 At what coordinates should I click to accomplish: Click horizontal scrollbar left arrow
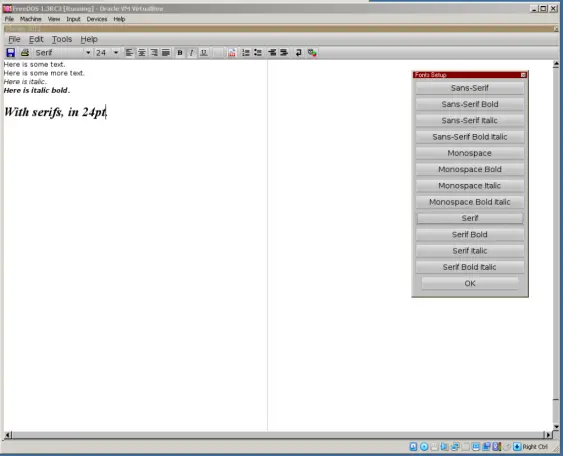tap(8, 435)
